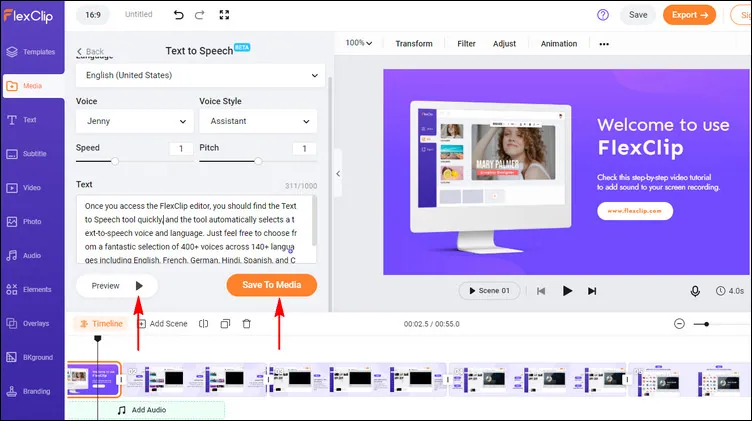Zoom out the timeline with minus icon
The width and height of the screenshot is (752, 421).
click(679, 324)
